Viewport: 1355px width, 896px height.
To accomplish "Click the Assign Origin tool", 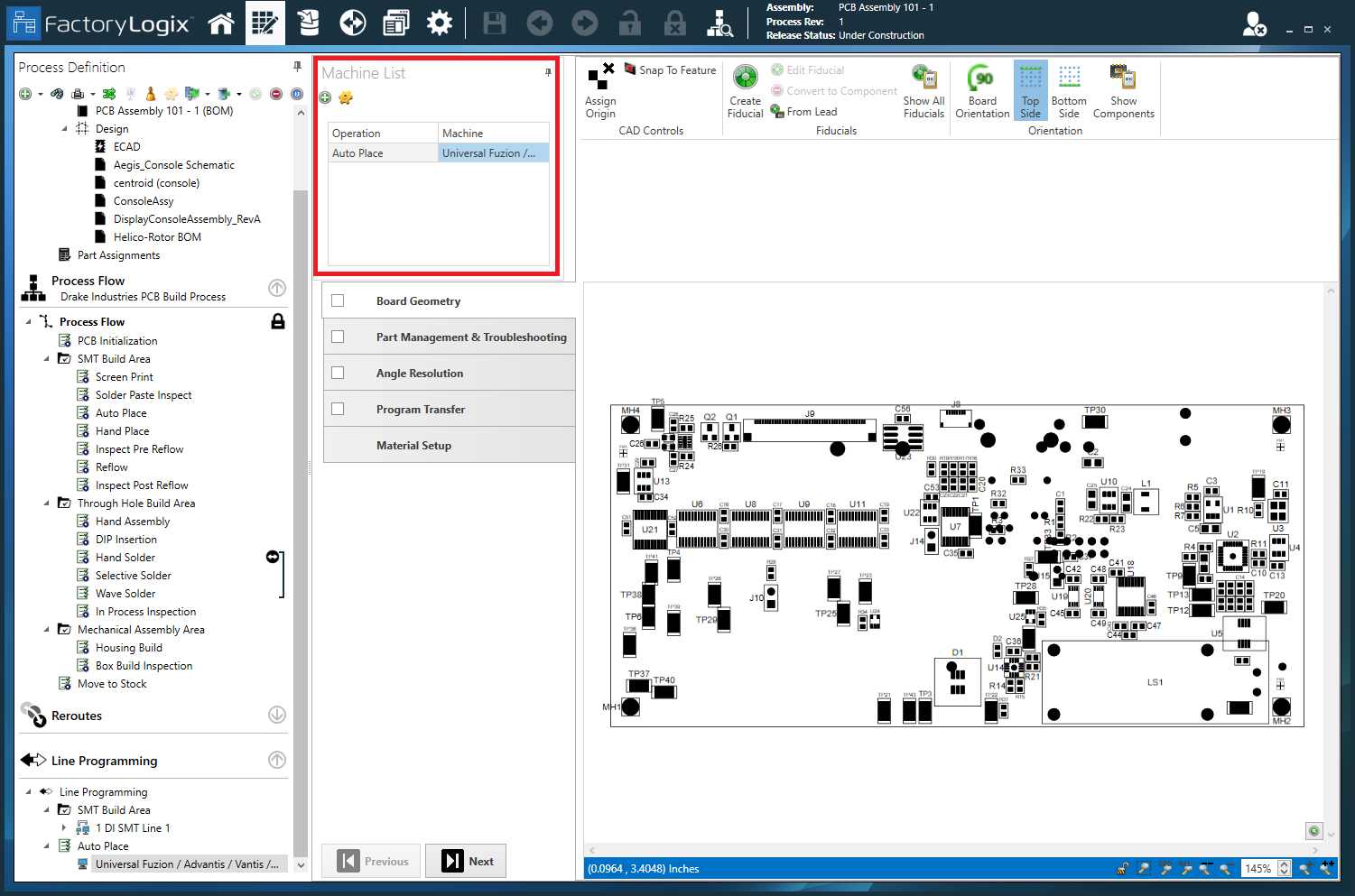I will click(600, 90).
